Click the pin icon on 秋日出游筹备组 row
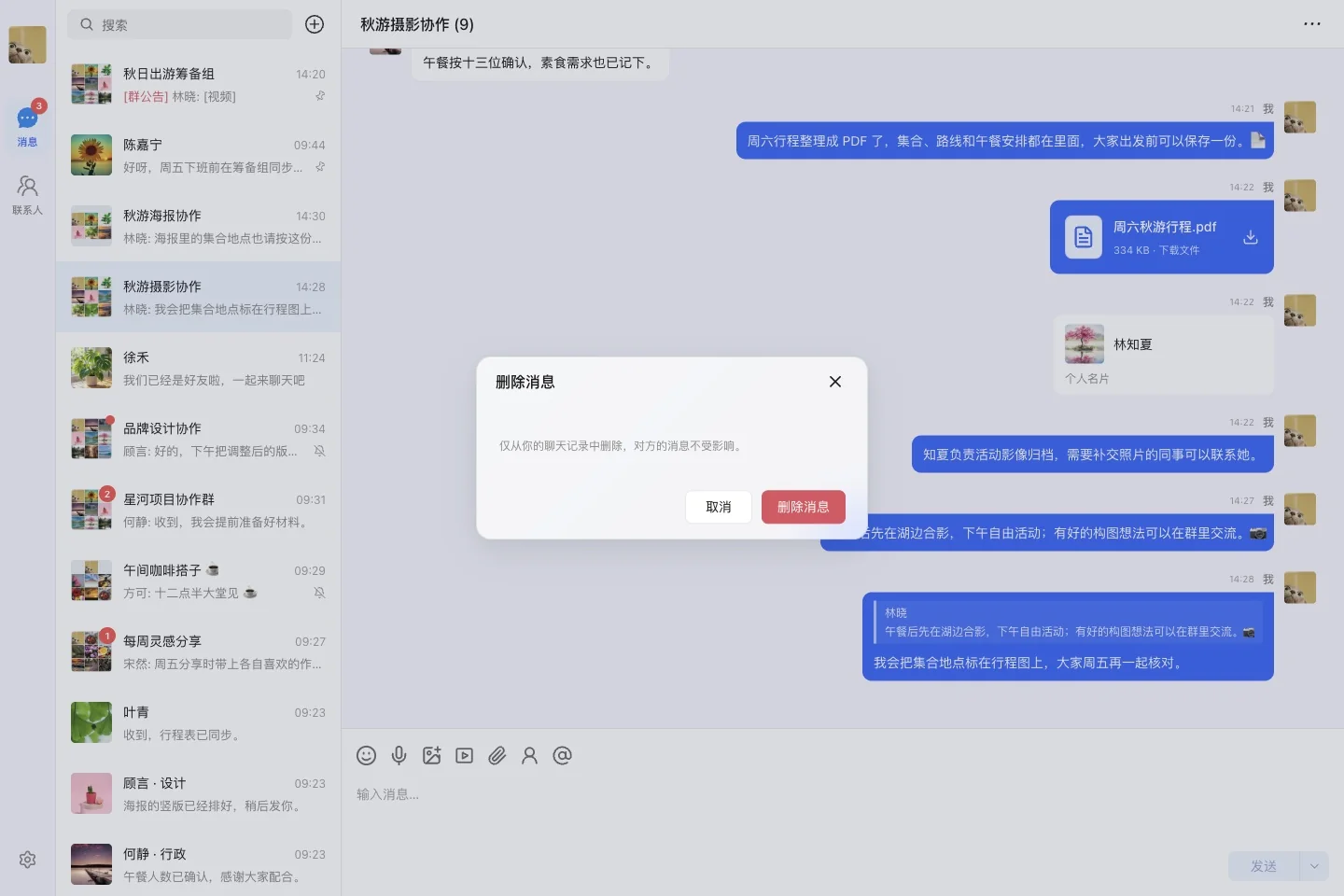This screenshot has width=1344, height=896. coord(320,96)
